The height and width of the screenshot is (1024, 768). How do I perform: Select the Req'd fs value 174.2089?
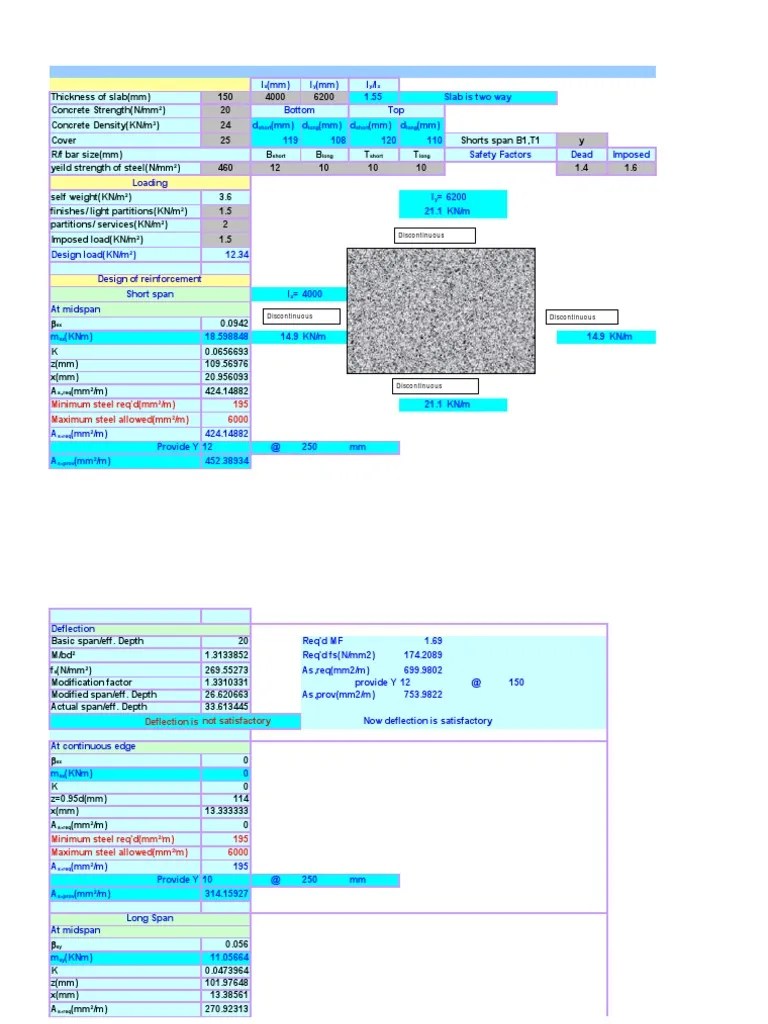pos(423,655)
